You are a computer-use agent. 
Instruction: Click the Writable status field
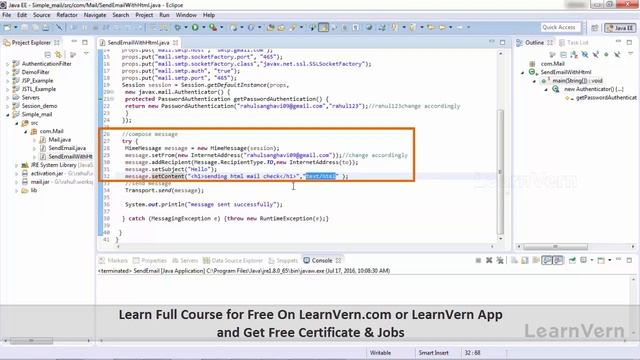380,353
